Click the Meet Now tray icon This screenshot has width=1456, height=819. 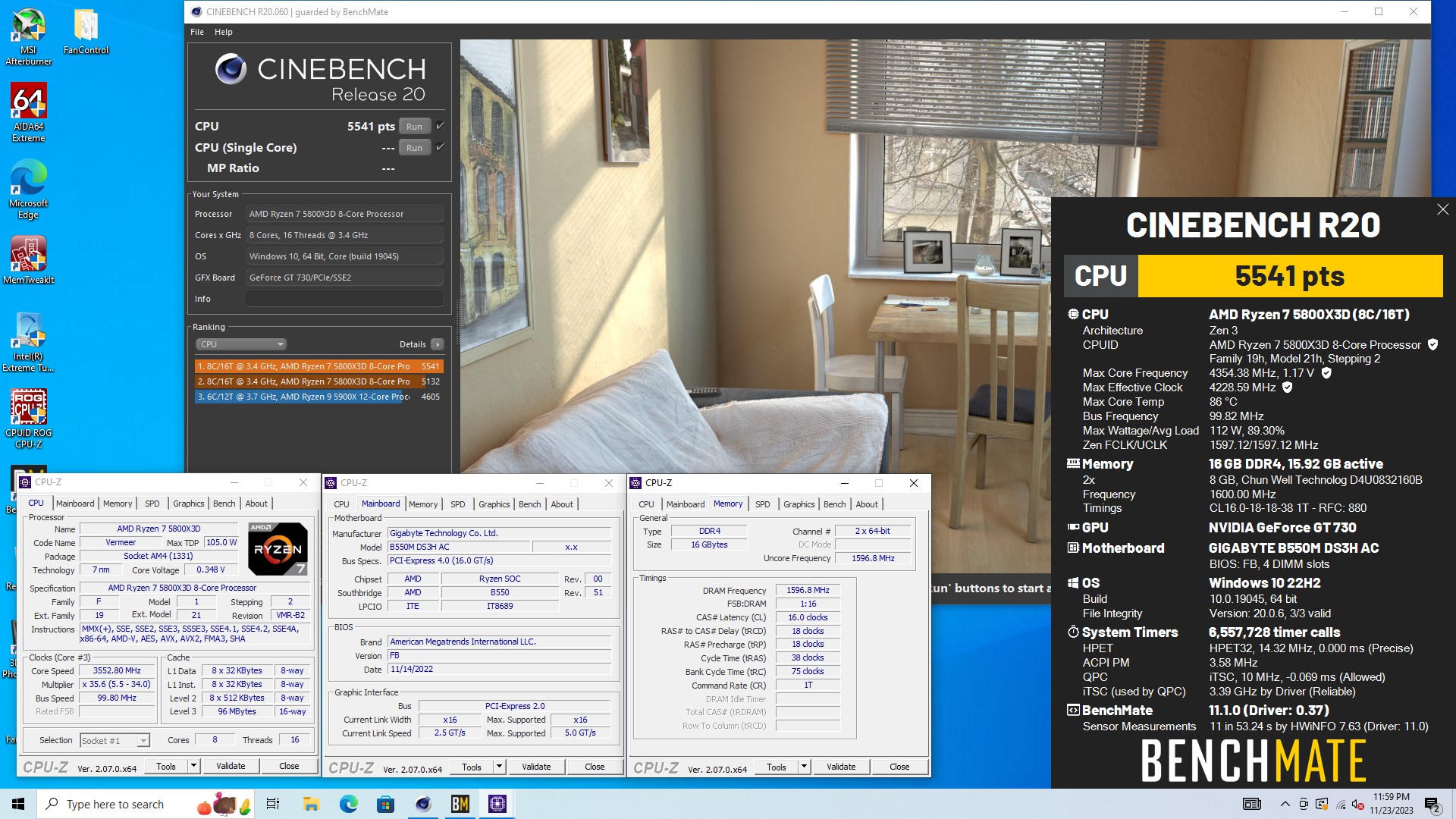(1304, 804)
